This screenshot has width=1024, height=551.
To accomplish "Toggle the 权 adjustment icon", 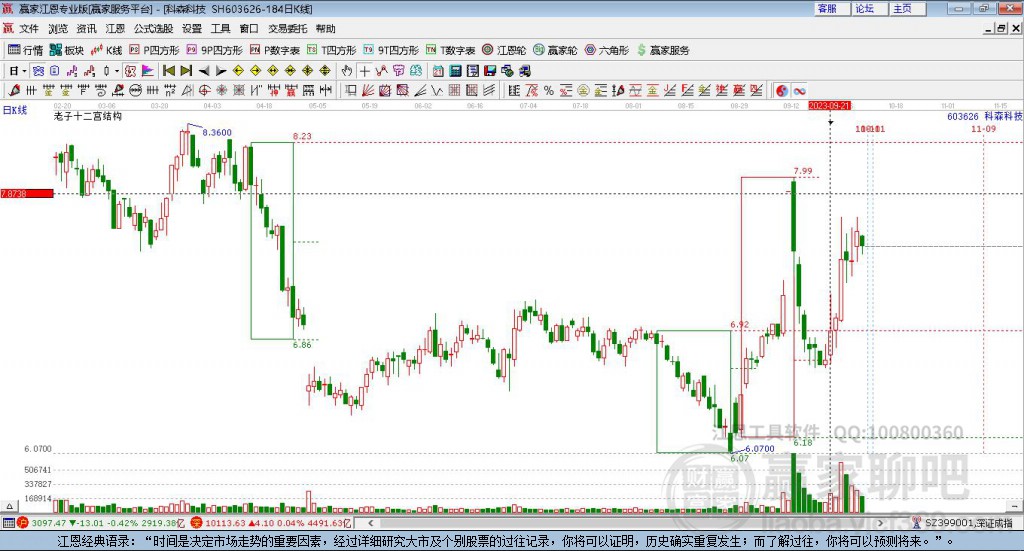I will (131, 71).
